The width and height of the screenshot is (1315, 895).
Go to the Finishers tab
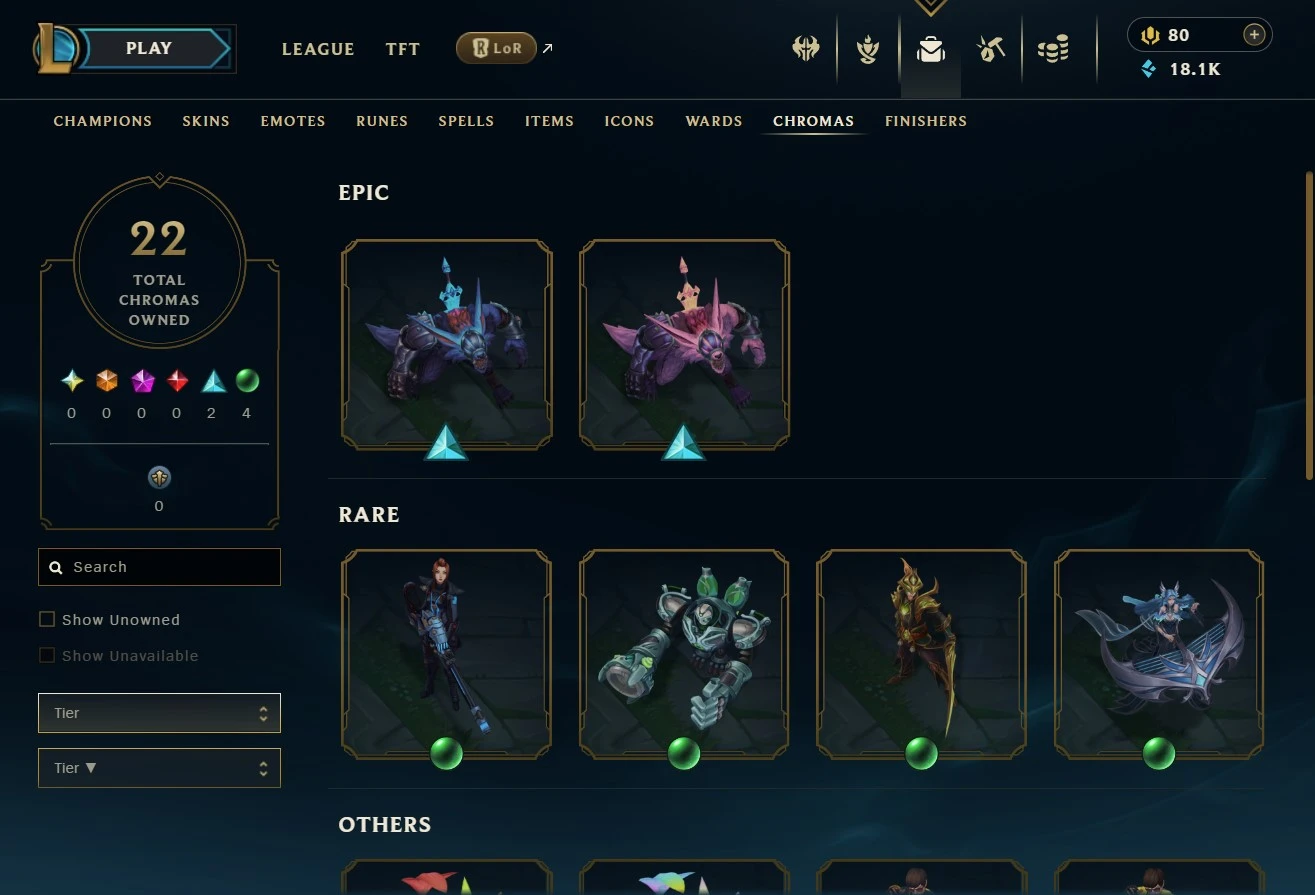pyautogui.click(x=926, y=121)
